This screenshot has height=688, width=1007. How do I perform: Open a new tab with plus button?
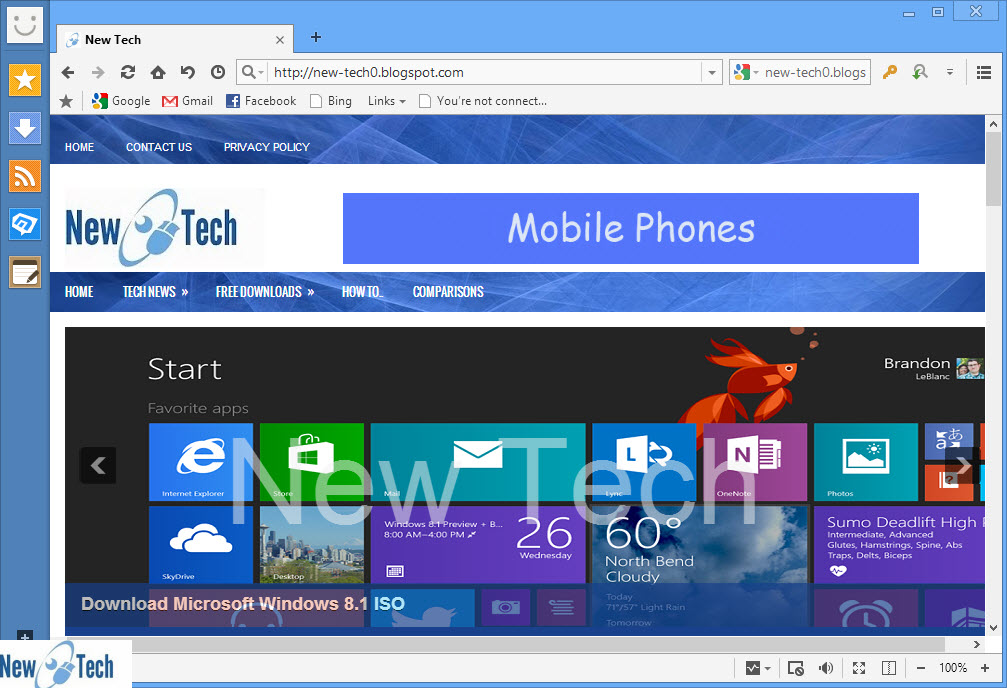tap(315, 37)
